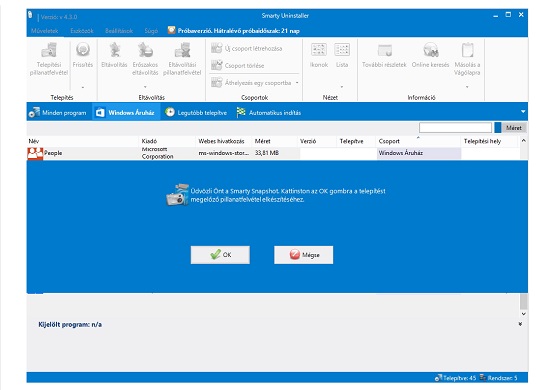
Task: Switch to Lista view
Action: (342, 56)
